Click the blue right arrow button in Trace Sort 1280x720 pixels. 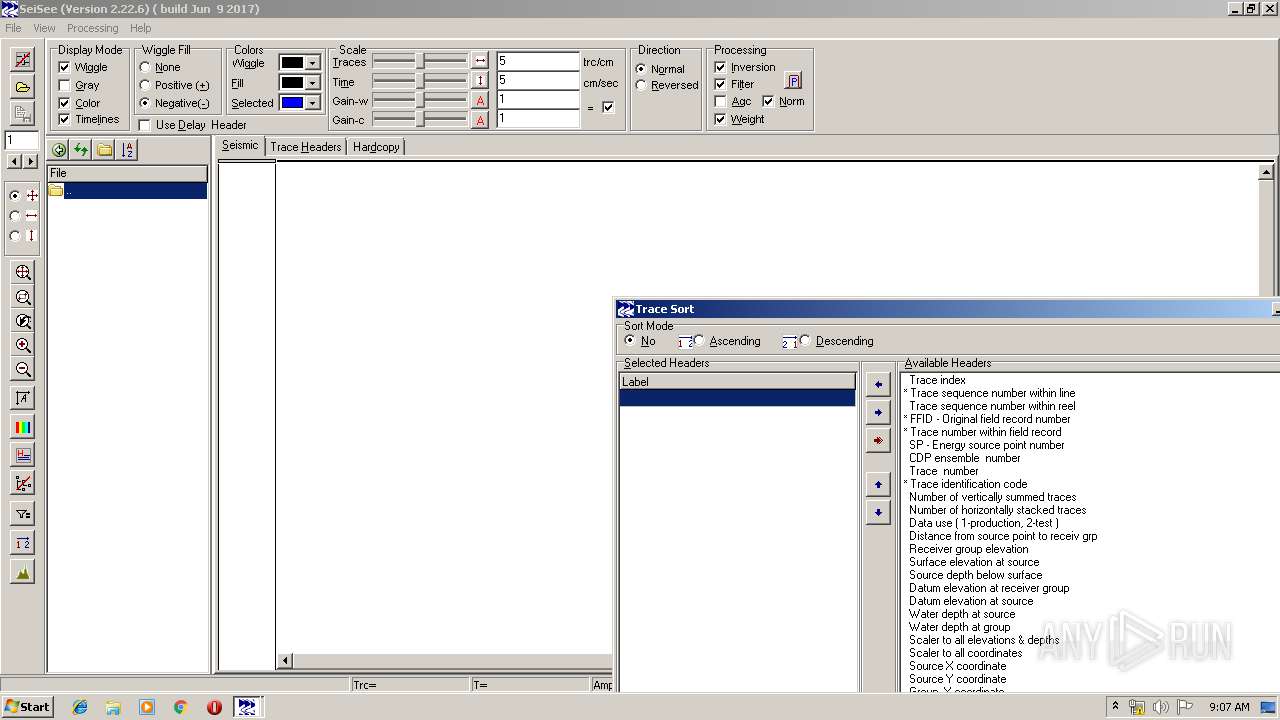tap(878, 412)
